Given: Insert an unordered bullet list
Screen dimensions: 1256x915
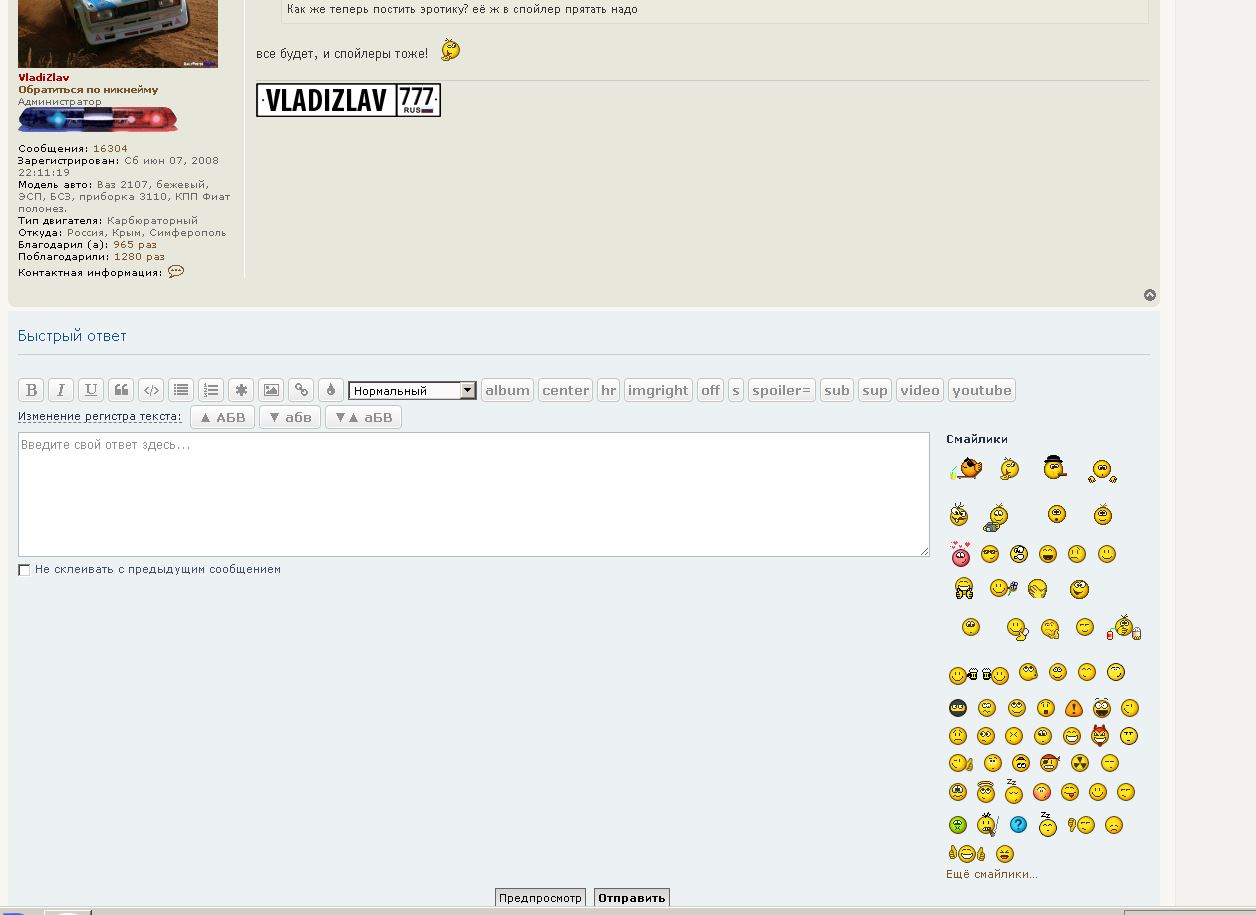Looking at the screenshot, I should click(181, 390).
